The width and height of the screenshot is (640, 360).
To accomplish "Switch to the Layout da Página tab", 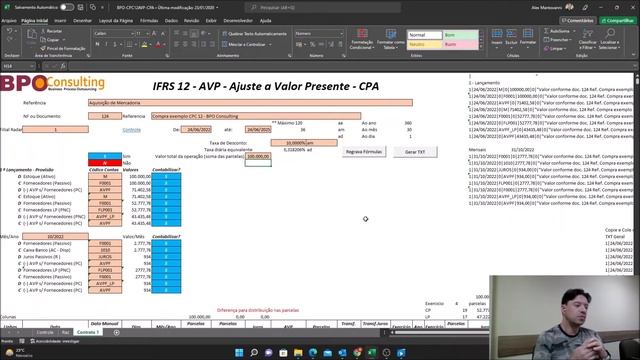I will point(116,20).
